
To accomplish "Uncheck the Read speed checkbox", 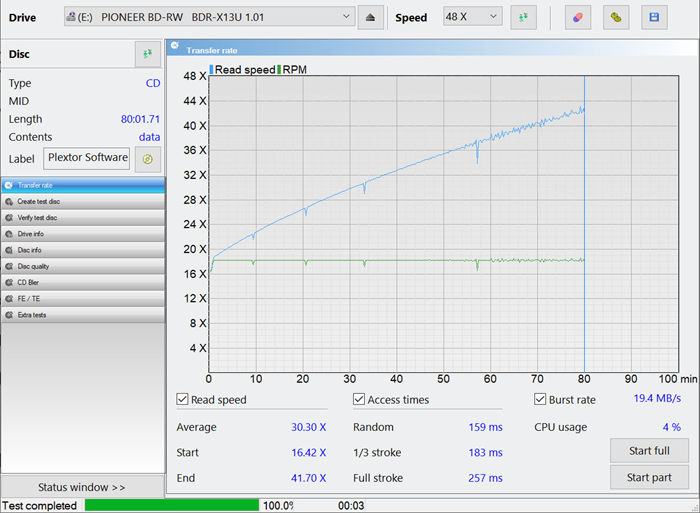I will [x=183, y=400].
